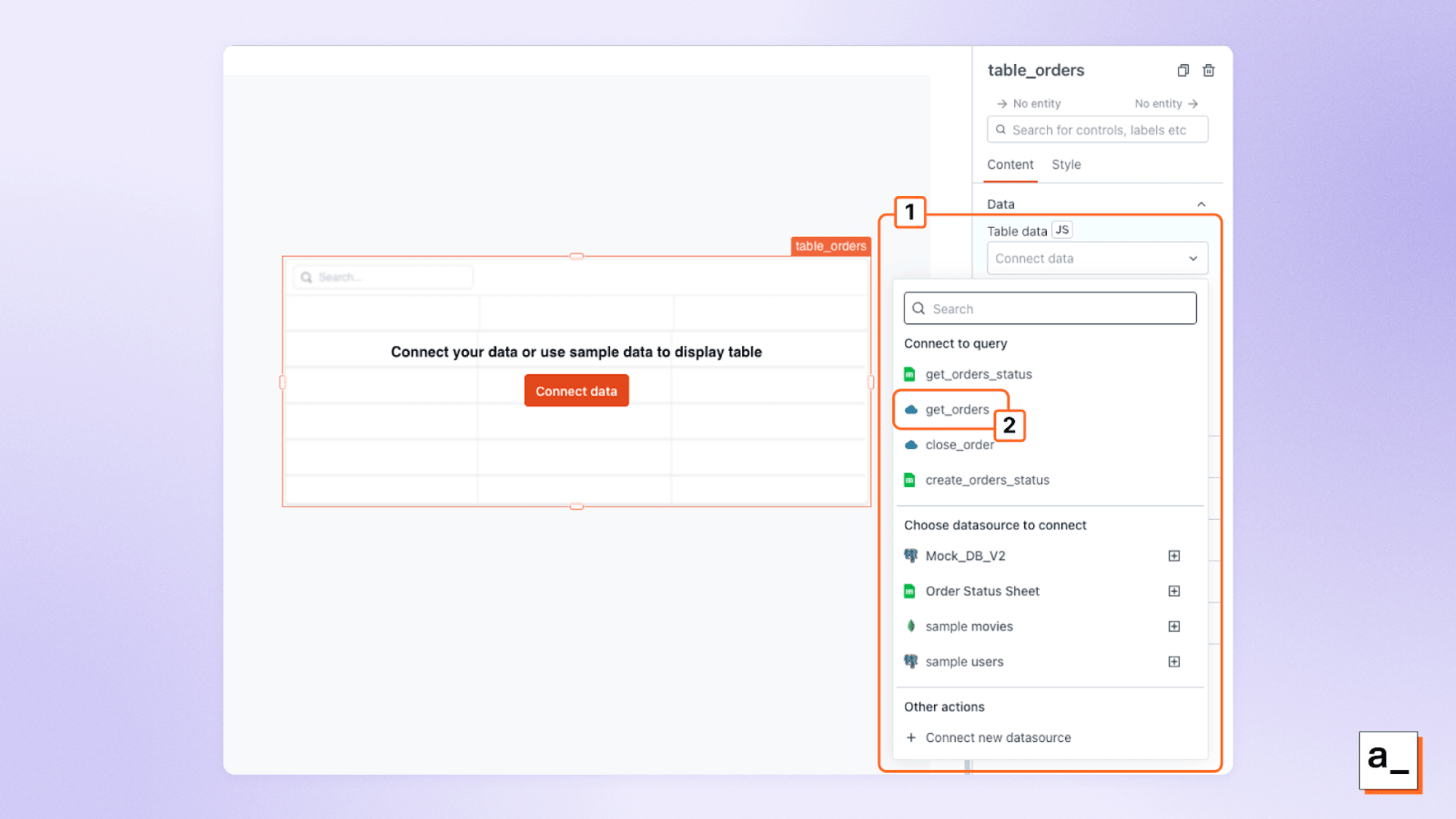The image size is (1456, 819).
Task: Collapse the Data section
Action: coord(1201,204)
